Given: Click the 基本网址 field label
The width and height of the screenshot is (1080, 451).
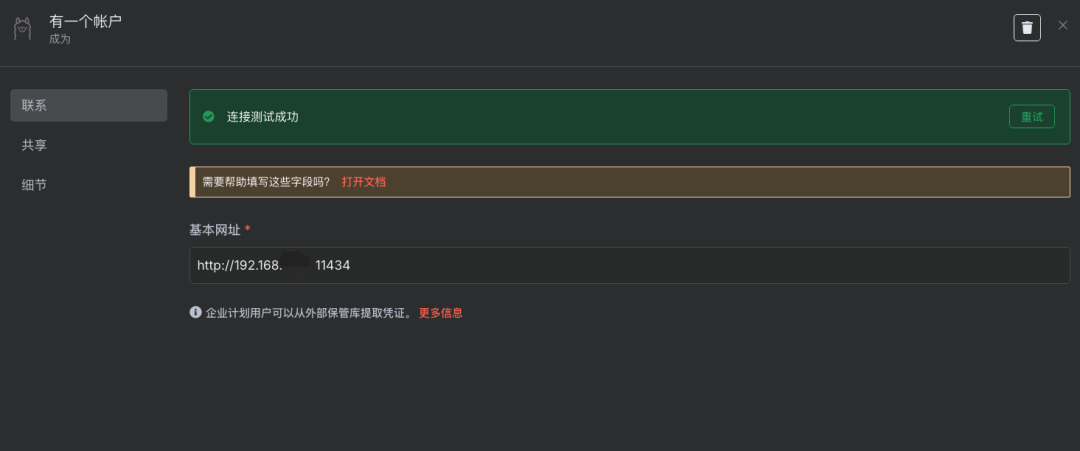Looking at the screenshot, I should 214,230.
